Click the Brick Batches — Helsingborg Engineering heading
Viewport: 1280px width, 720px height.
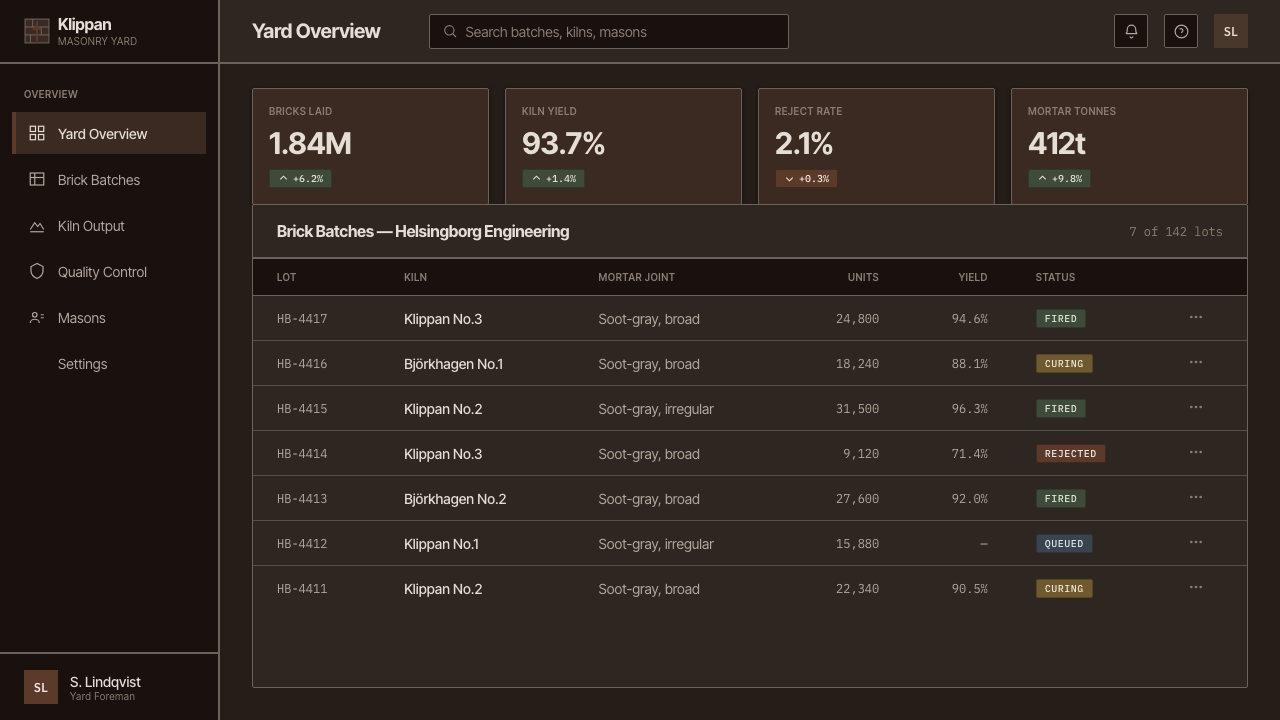point(423,231)
